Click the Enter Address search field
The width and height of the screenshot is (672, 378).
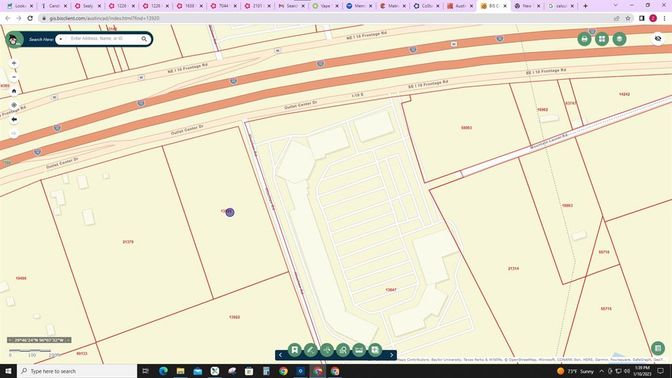click(x=102, y=39)
